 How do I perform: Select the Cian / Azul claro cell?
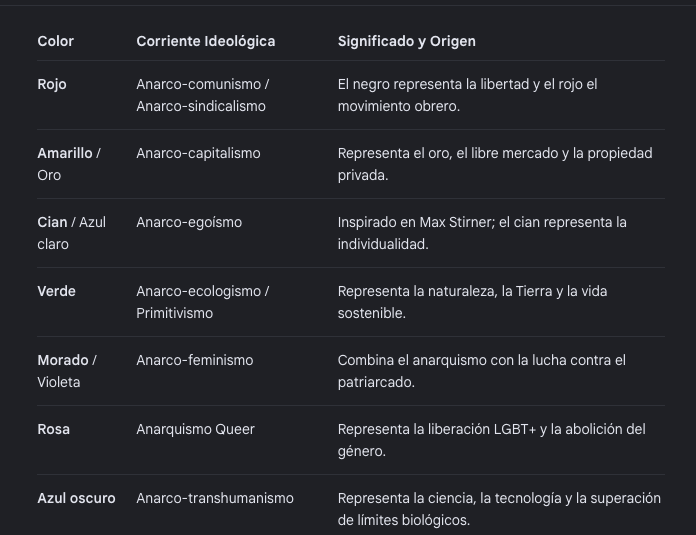[x=71, y=233]
